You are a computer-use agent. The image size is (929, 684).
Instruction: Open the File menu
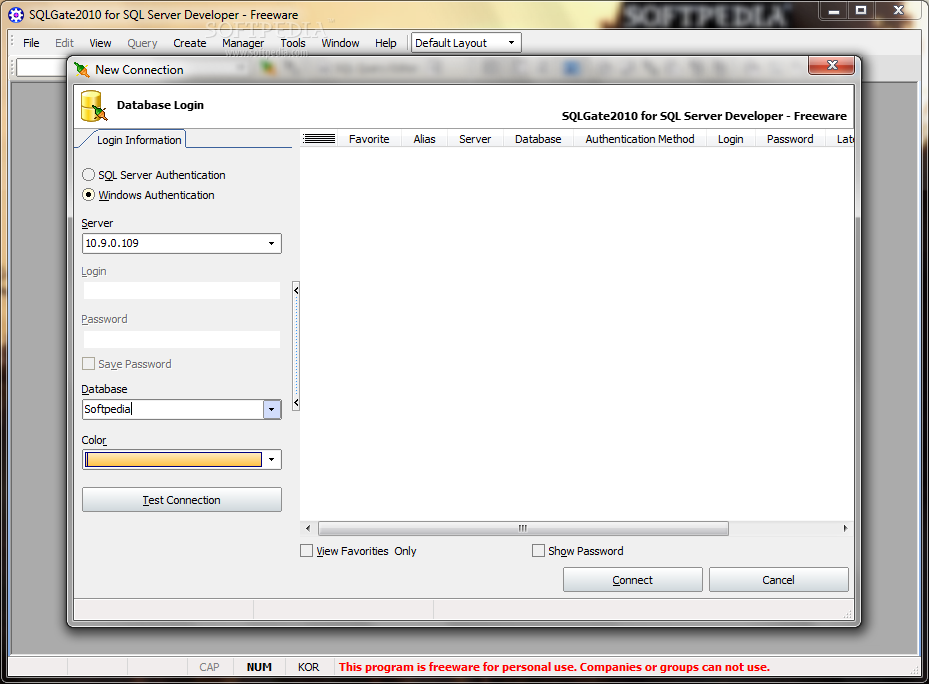[31, 43]
